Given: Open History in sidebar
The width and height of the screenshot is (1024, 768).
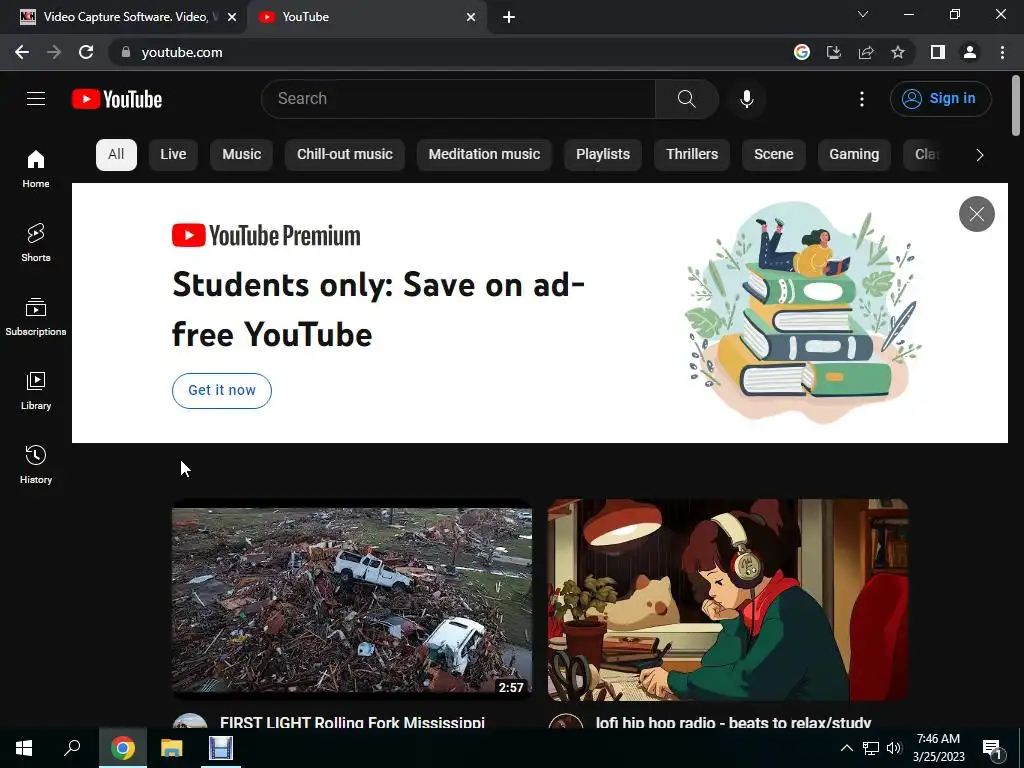Looking at the screenshot, I should point(36,464).
